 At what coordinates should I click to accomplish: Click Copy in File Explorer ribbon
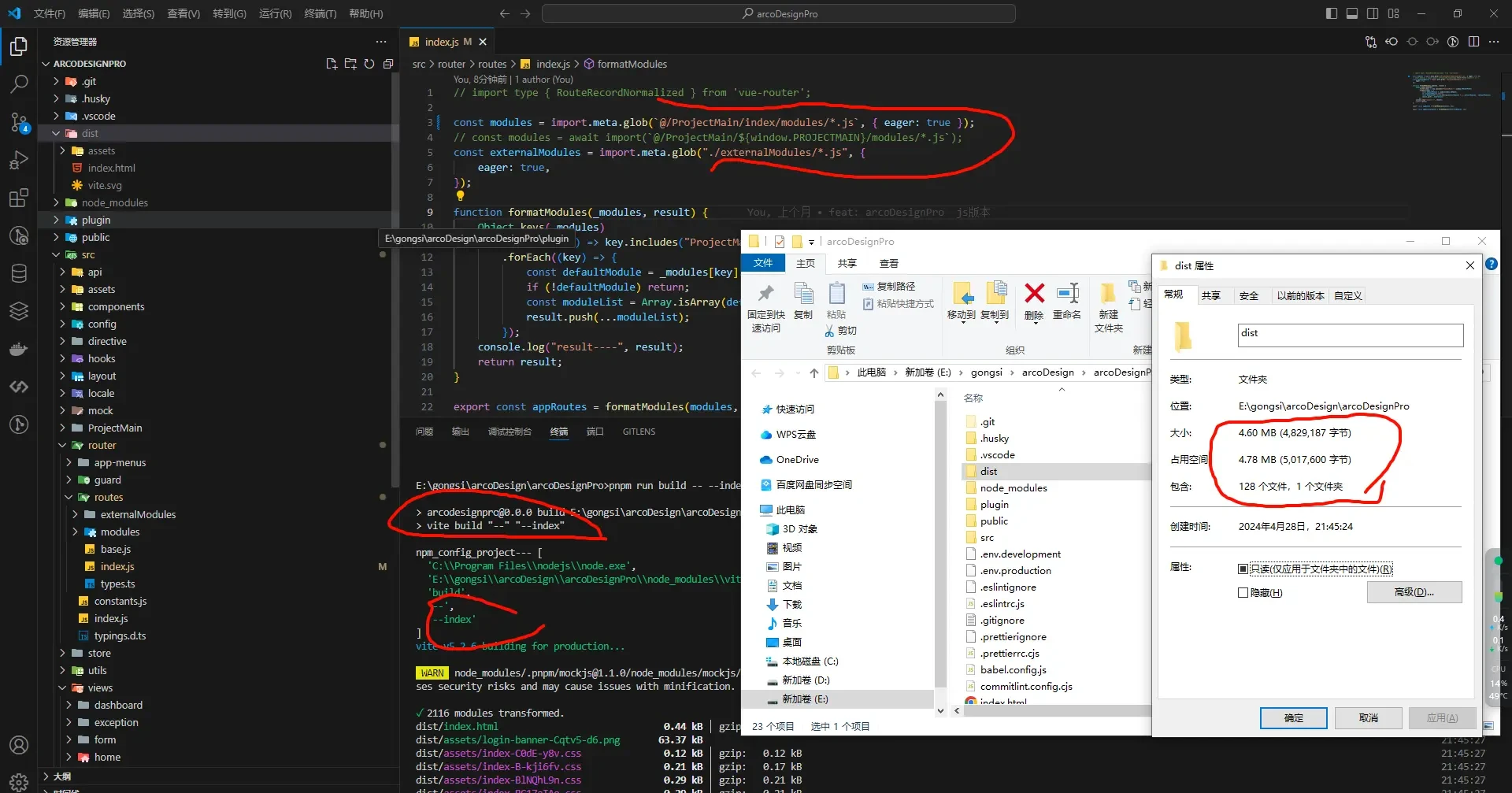[x=803, y=302]
